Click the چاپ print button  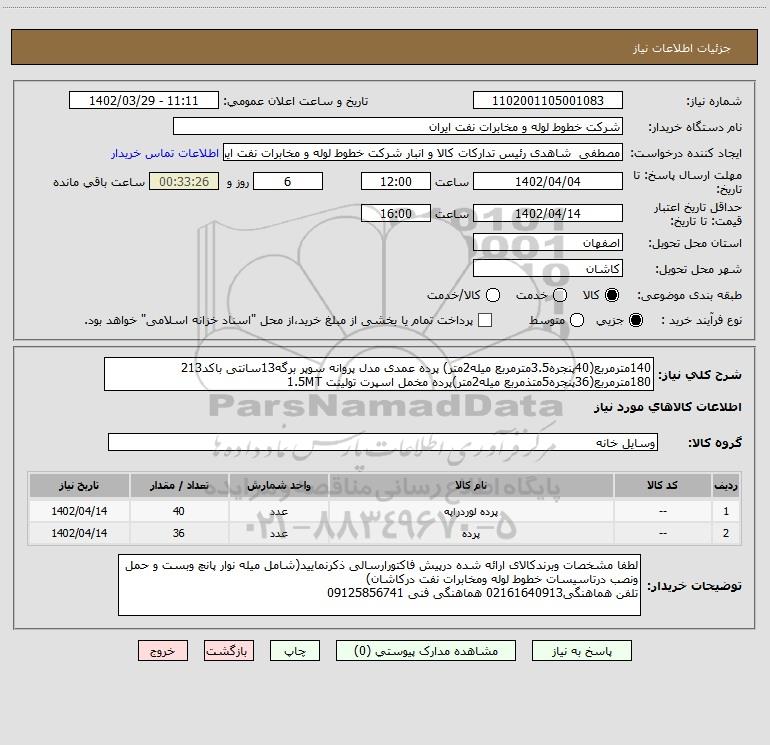[295, 651]
